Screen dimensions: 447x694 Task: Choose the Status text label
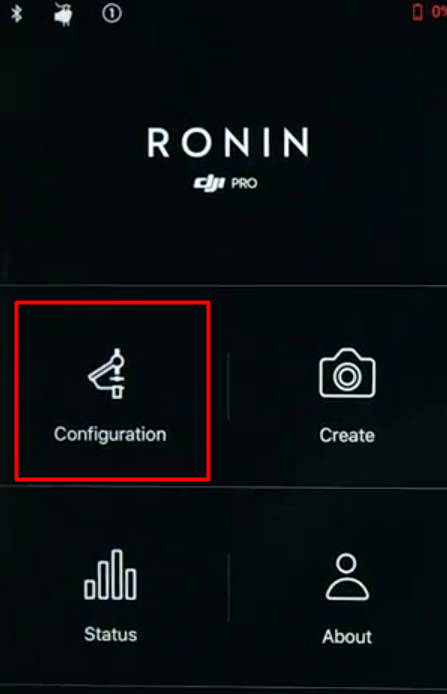tap(111, 634)
